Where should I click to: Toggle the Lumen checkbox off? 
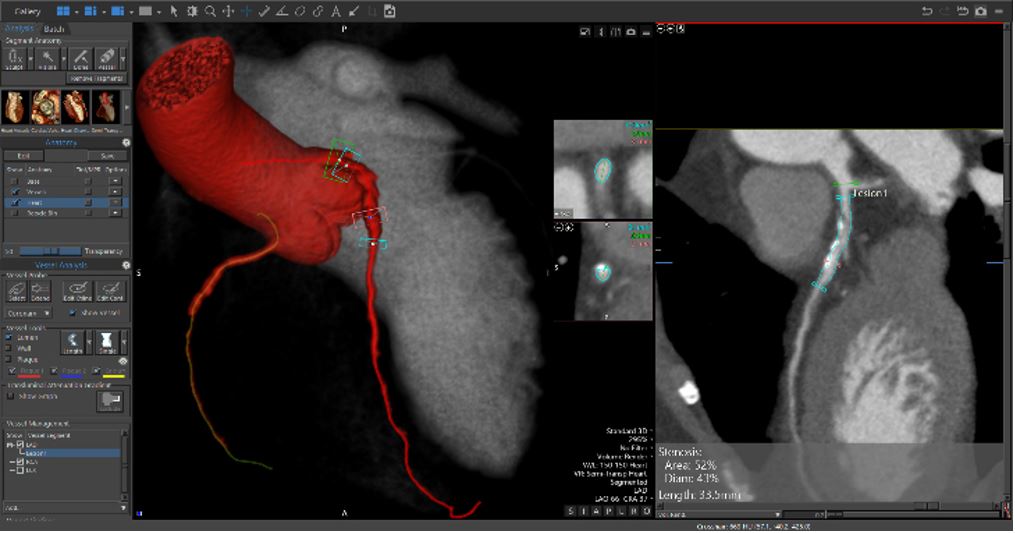10,337
